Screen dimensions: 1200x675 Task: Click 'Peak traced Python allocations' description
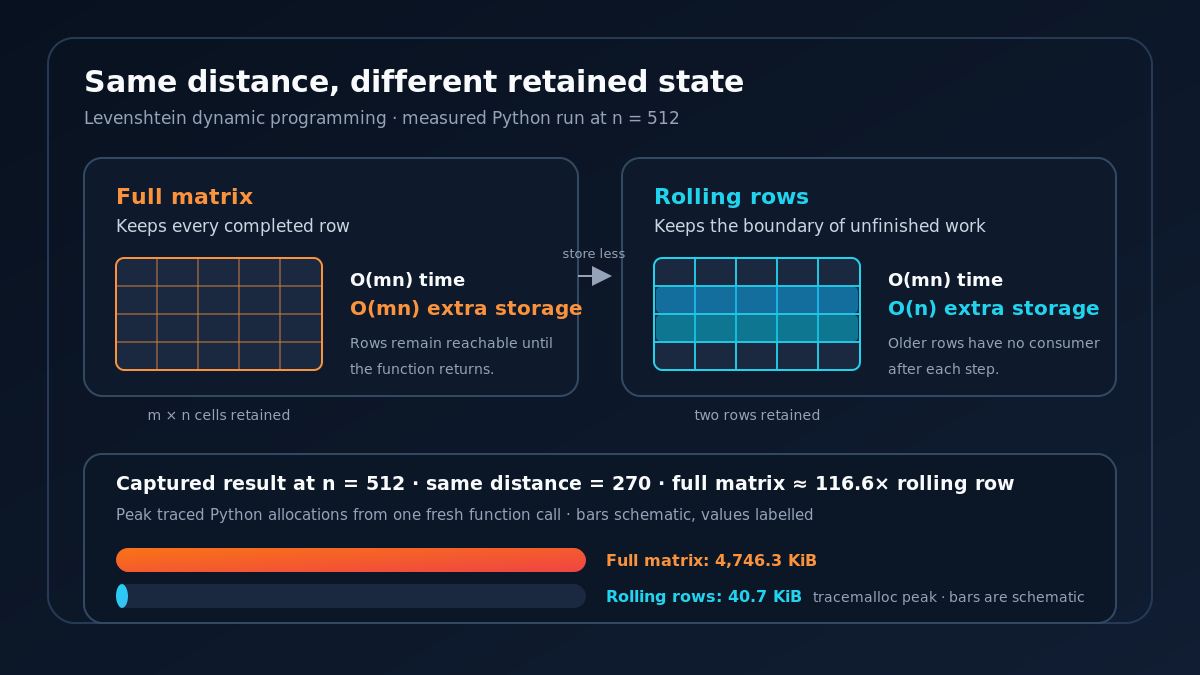tap(464, 515)
